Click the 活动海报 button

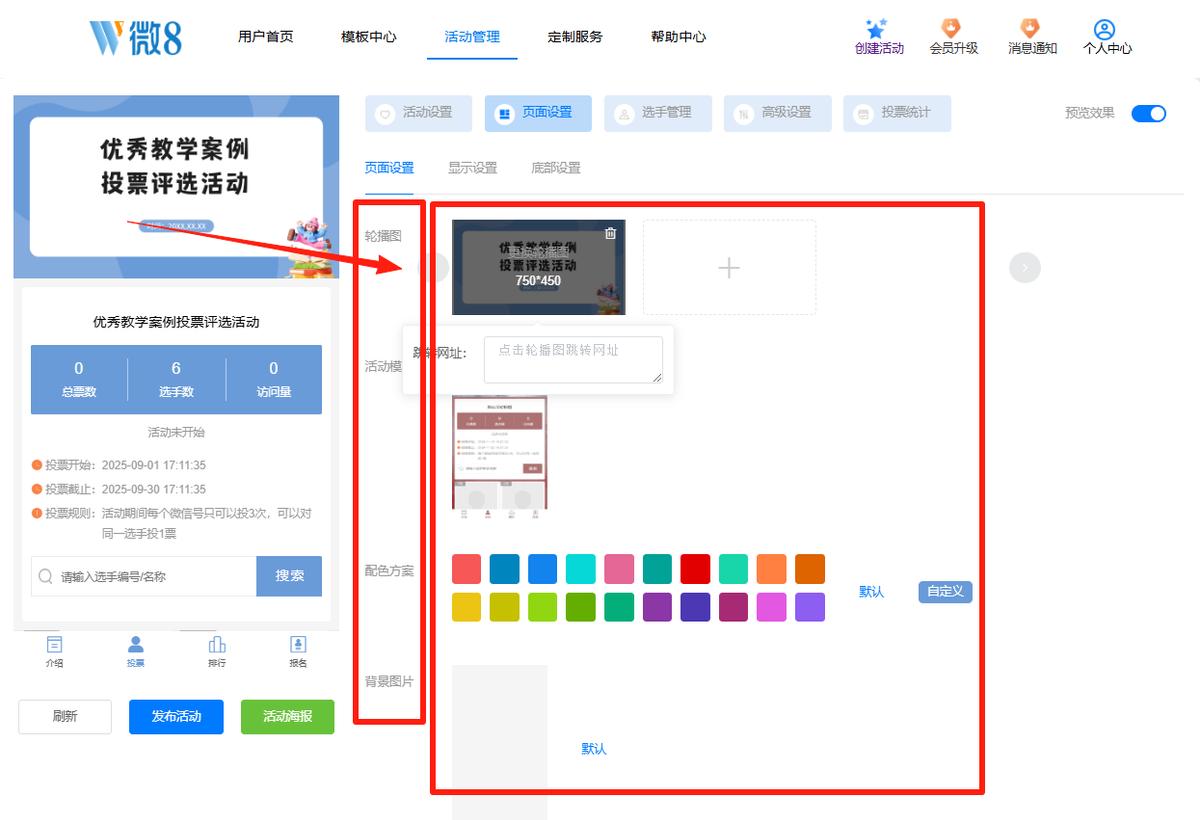click(288, 717)
